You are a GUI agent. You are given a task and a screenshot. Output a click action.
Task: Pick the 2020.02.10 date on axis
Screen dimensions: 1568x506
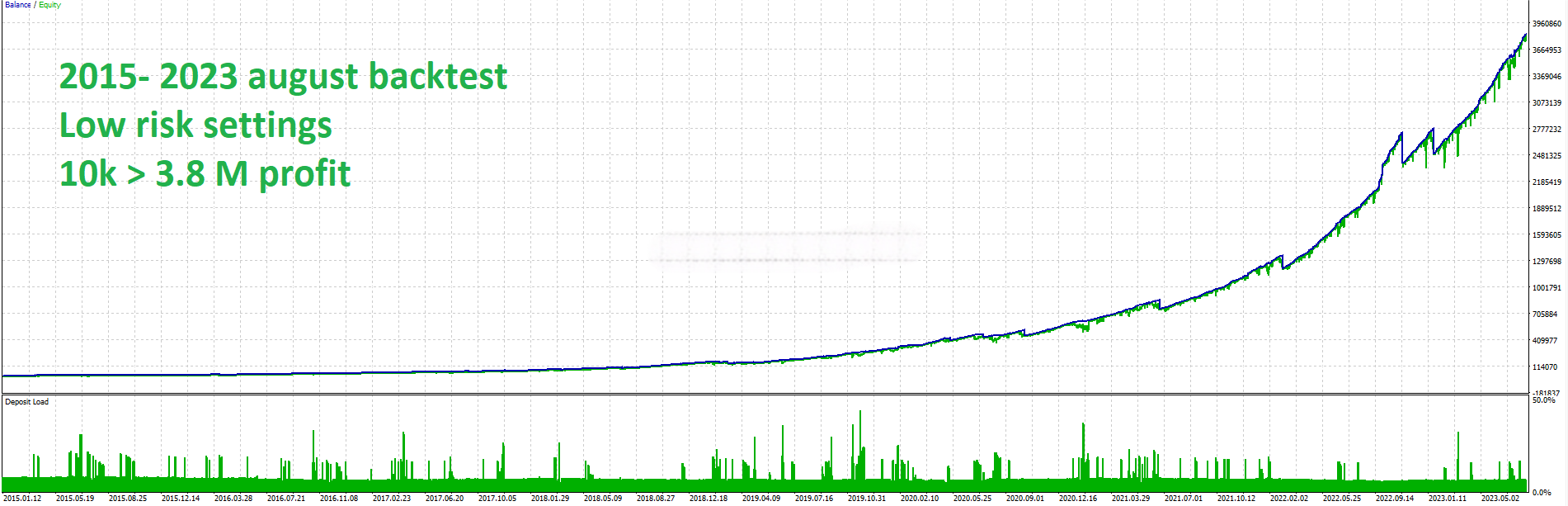pos(919,499)
